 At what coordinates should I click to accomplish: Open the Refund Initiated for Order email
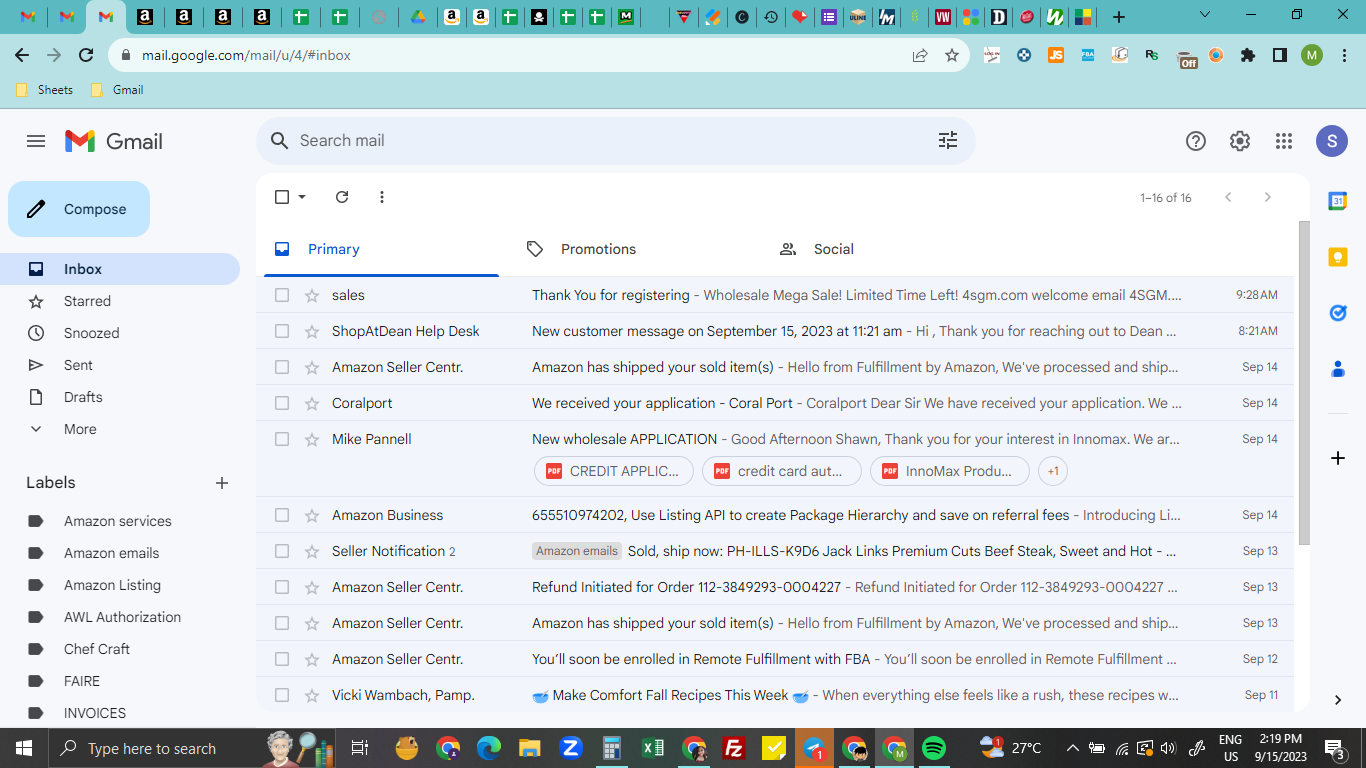pos(774,587)
